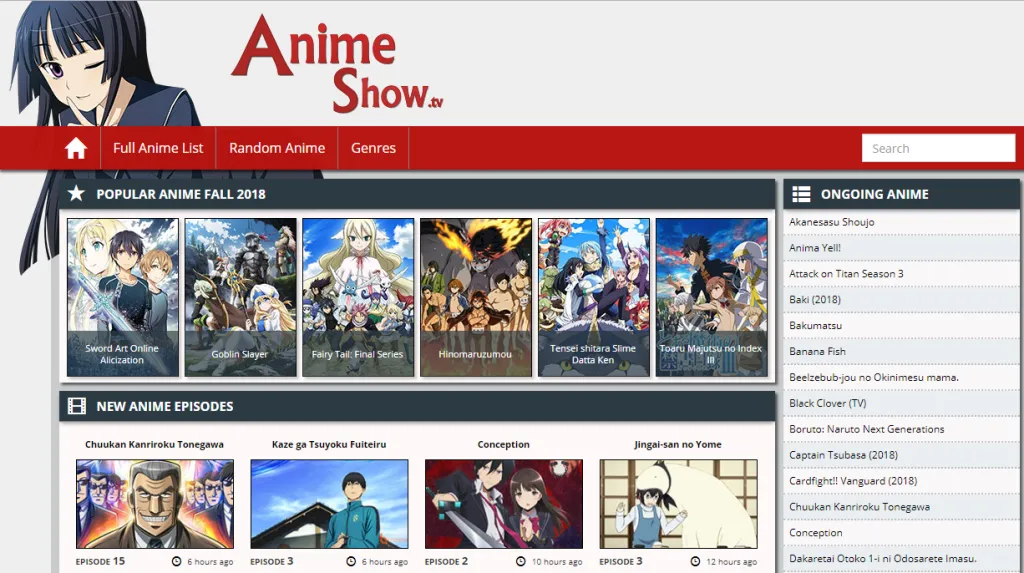Open the Random Anime menu item

coord(277,148)
